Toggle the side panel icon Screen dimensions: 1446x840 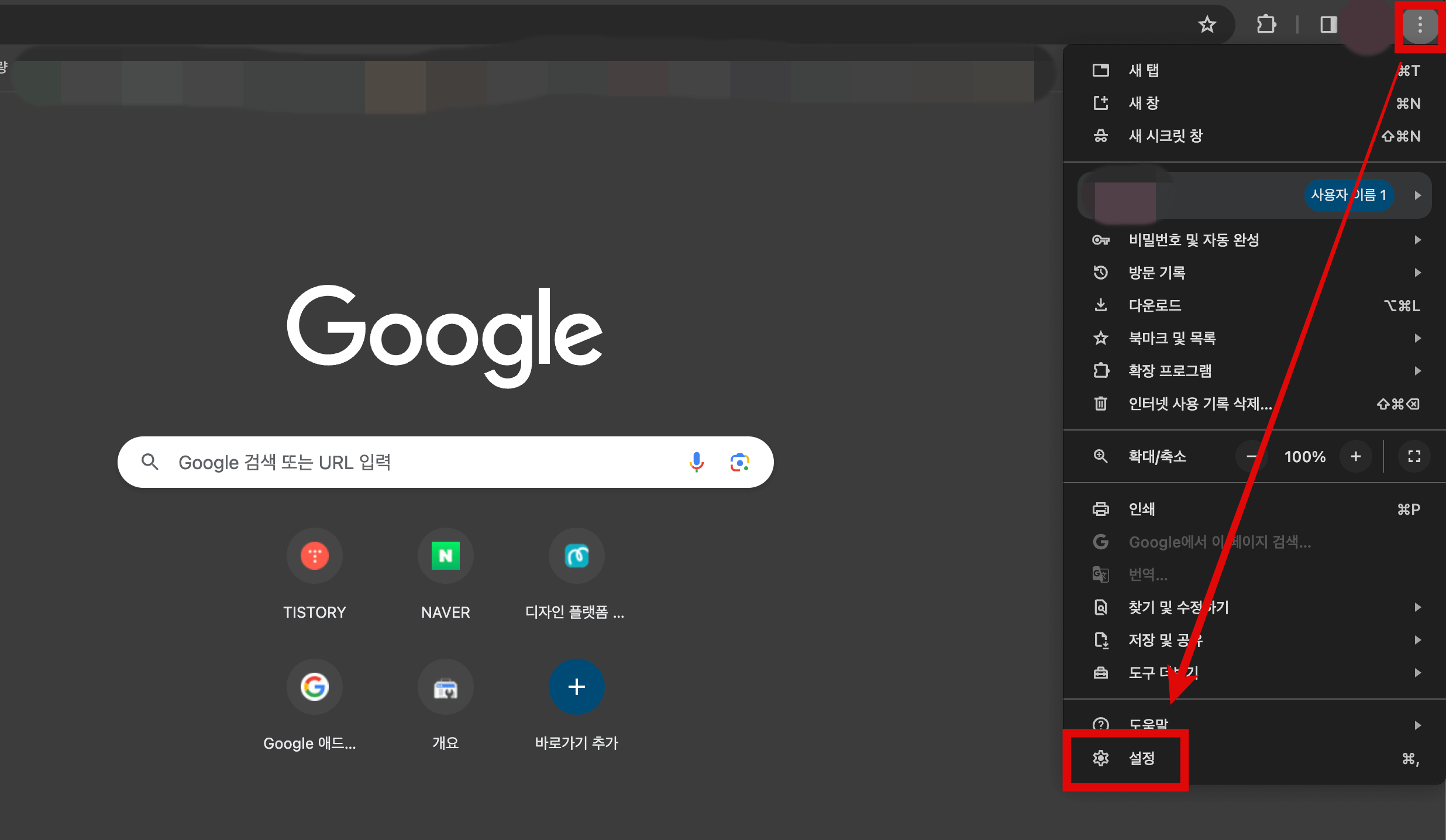pos(1328,25)
